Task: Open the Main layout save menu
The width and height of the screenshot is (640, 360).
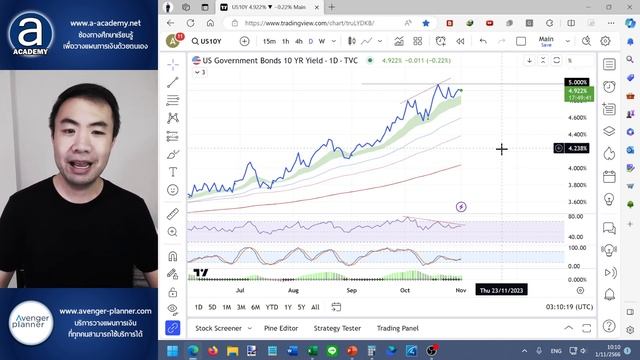Action: point(546,41)
